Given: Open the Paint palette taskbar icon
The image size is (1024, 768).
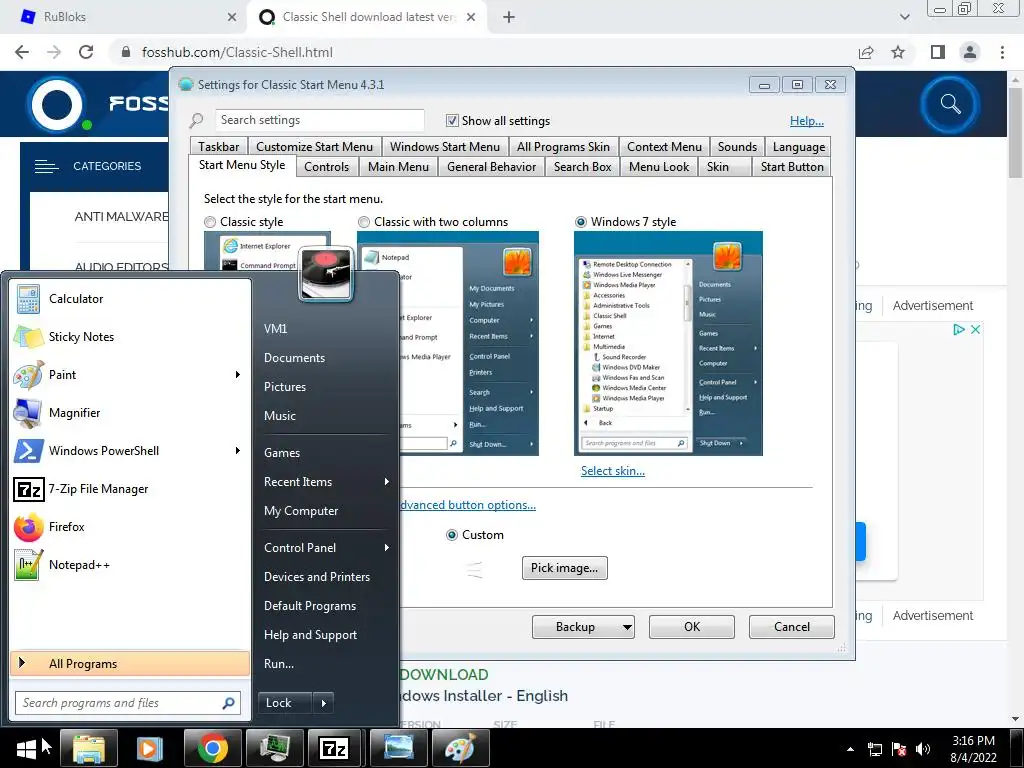Looking at the screenshot, I should (459, 748).
